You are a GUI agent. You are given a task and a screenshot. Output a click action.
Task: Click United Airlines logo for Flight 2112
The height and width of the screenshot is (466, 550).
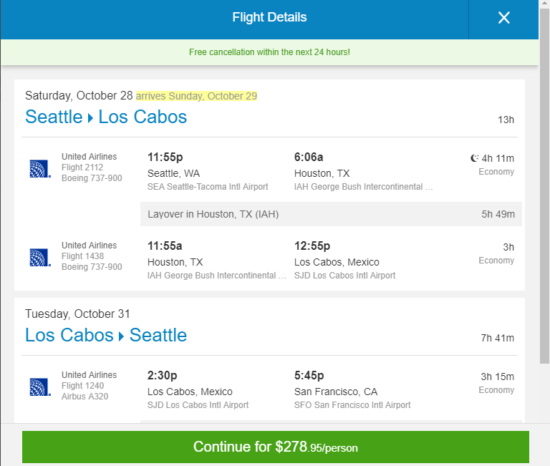[x=40, y=169]
